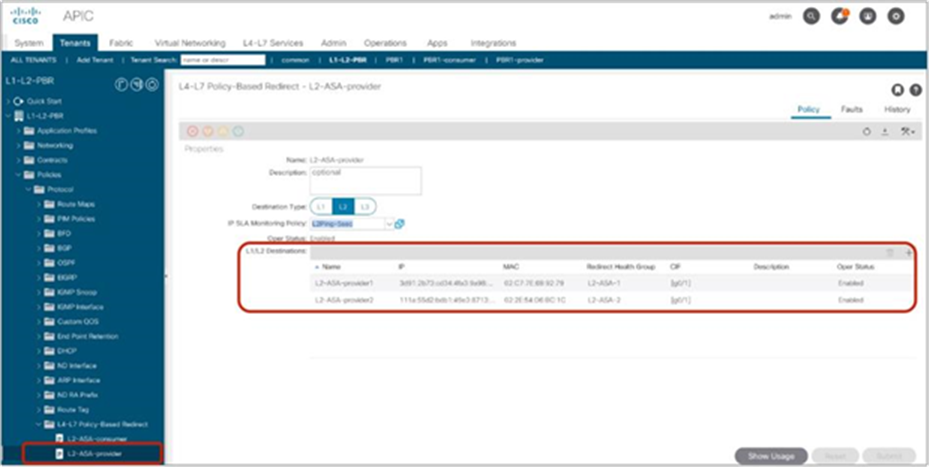Download the policy object with the download icon
The image size is (929, 467).
[885, 132]
